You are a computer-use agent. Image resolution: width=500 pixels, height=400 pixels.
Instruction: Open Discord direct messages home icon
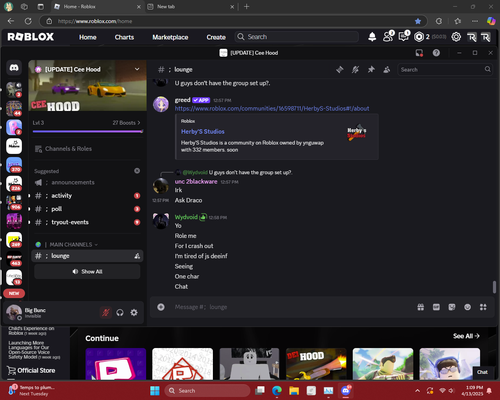pyautogui.click(x=14, y=68)
